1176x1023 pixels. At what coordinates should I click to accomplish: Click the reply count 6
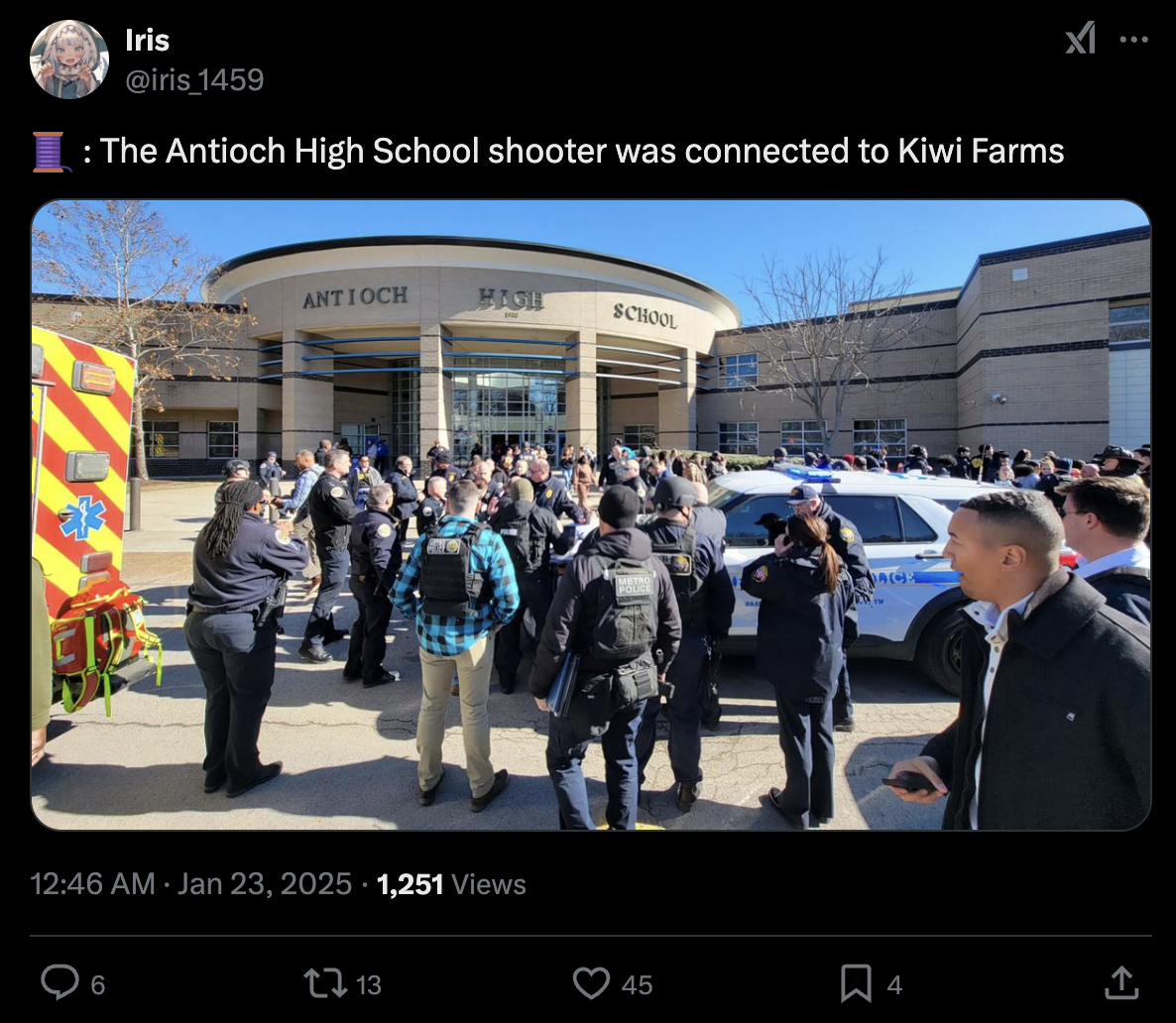point(98,984)
